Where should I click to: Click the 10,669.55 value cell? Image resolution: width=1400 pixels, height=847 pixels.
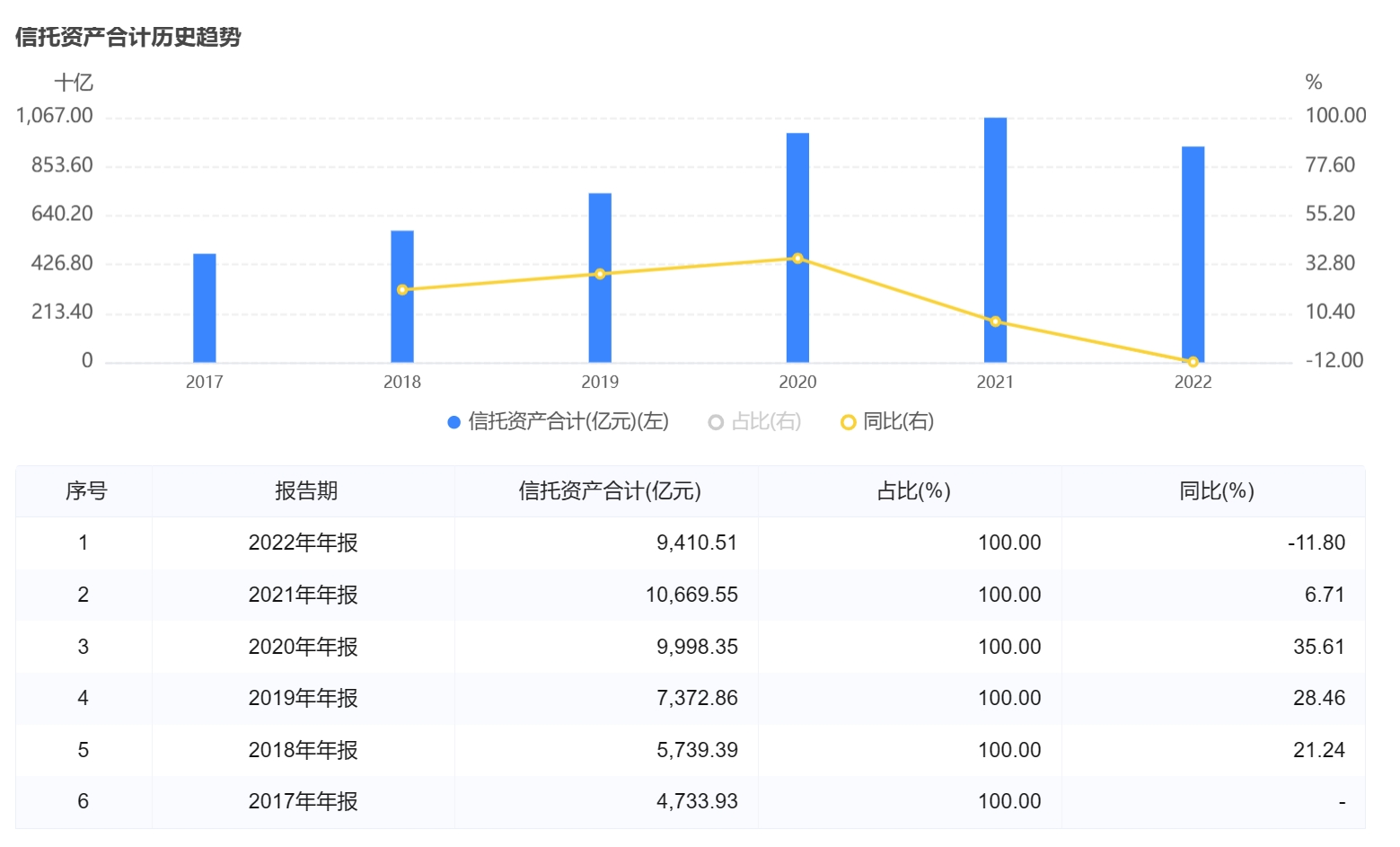(691, 595)
